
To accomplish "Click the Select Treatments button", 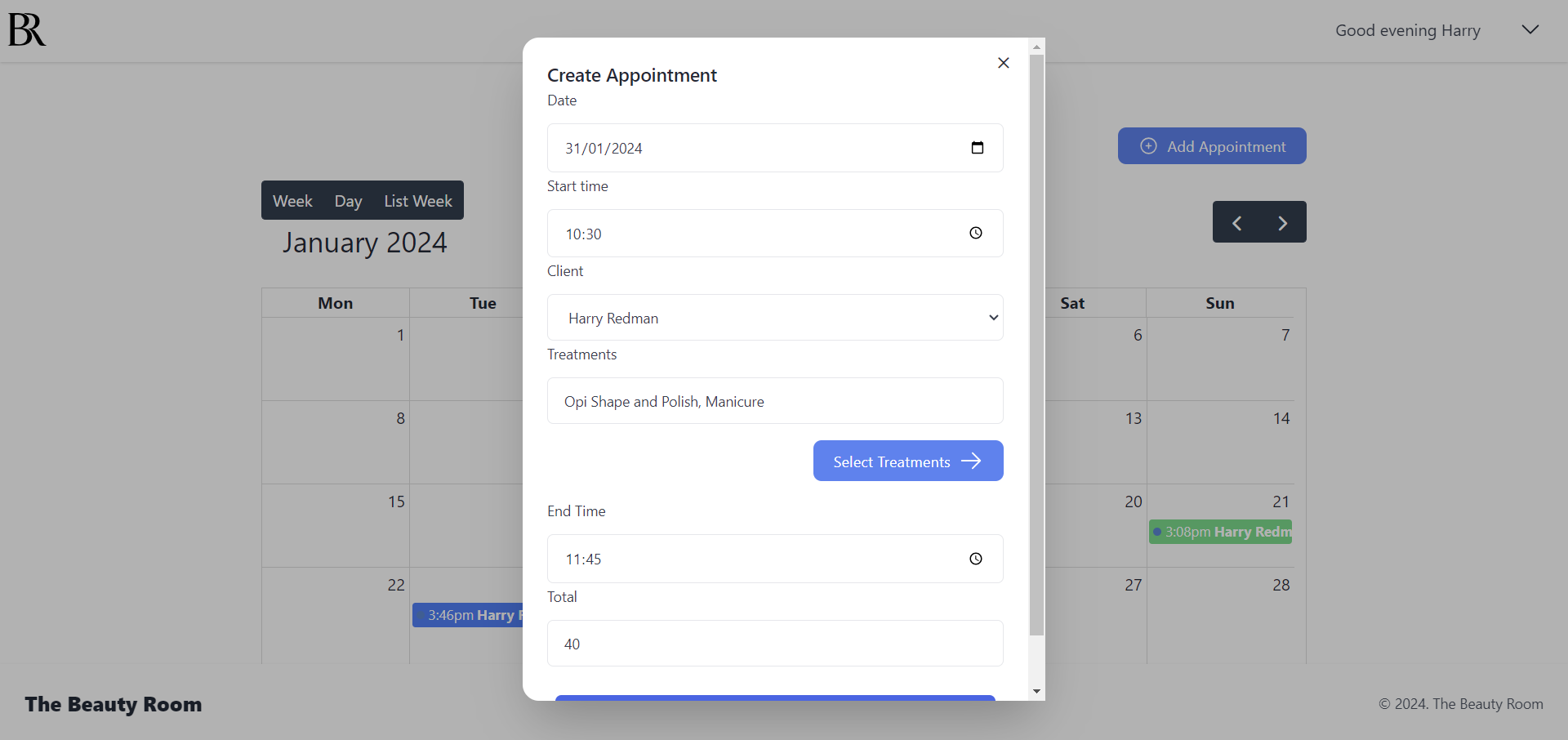I will pyautogui.click(x=907, y=461).
